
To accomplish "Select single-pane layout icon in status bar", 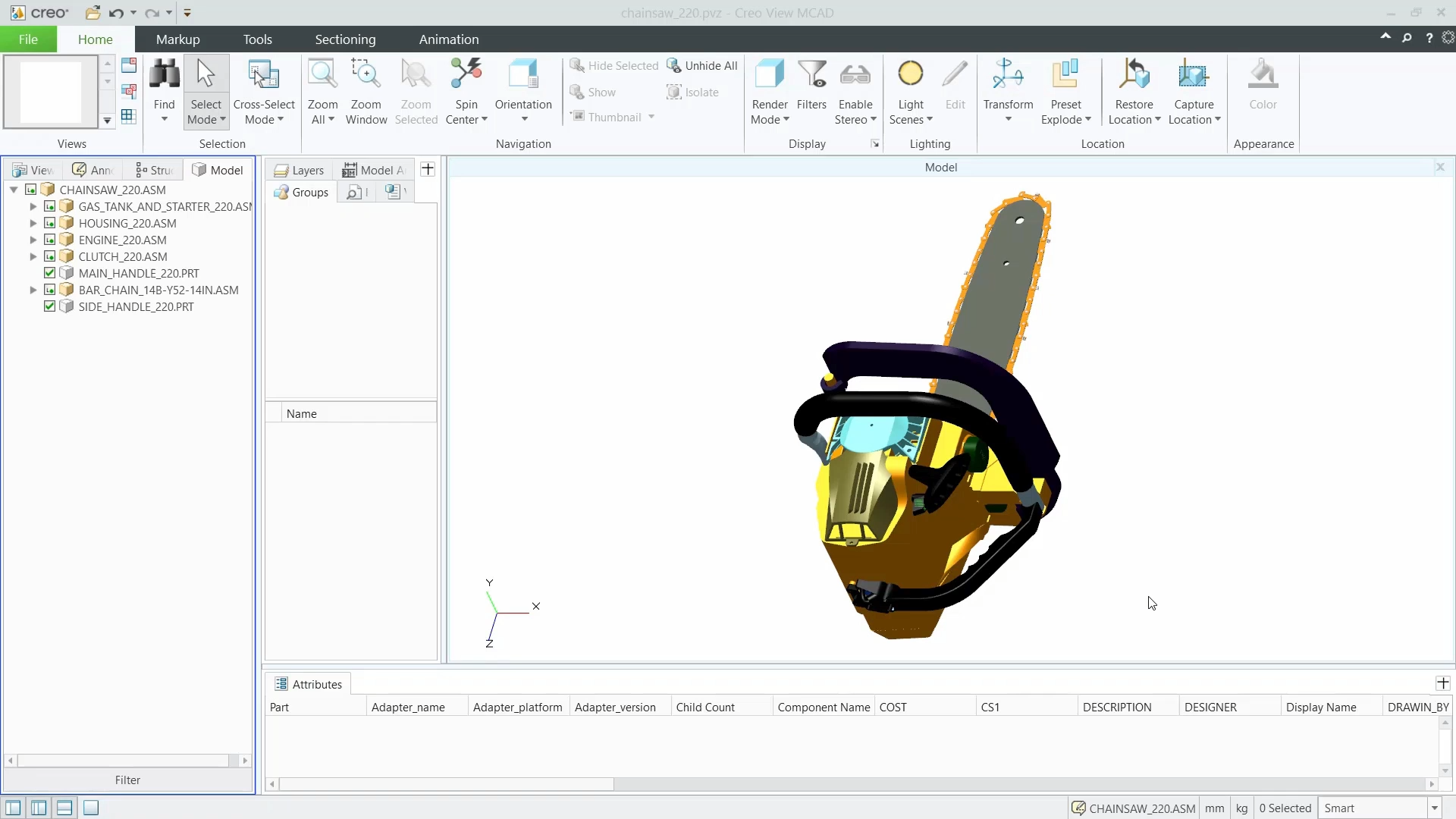I will 91,808.
